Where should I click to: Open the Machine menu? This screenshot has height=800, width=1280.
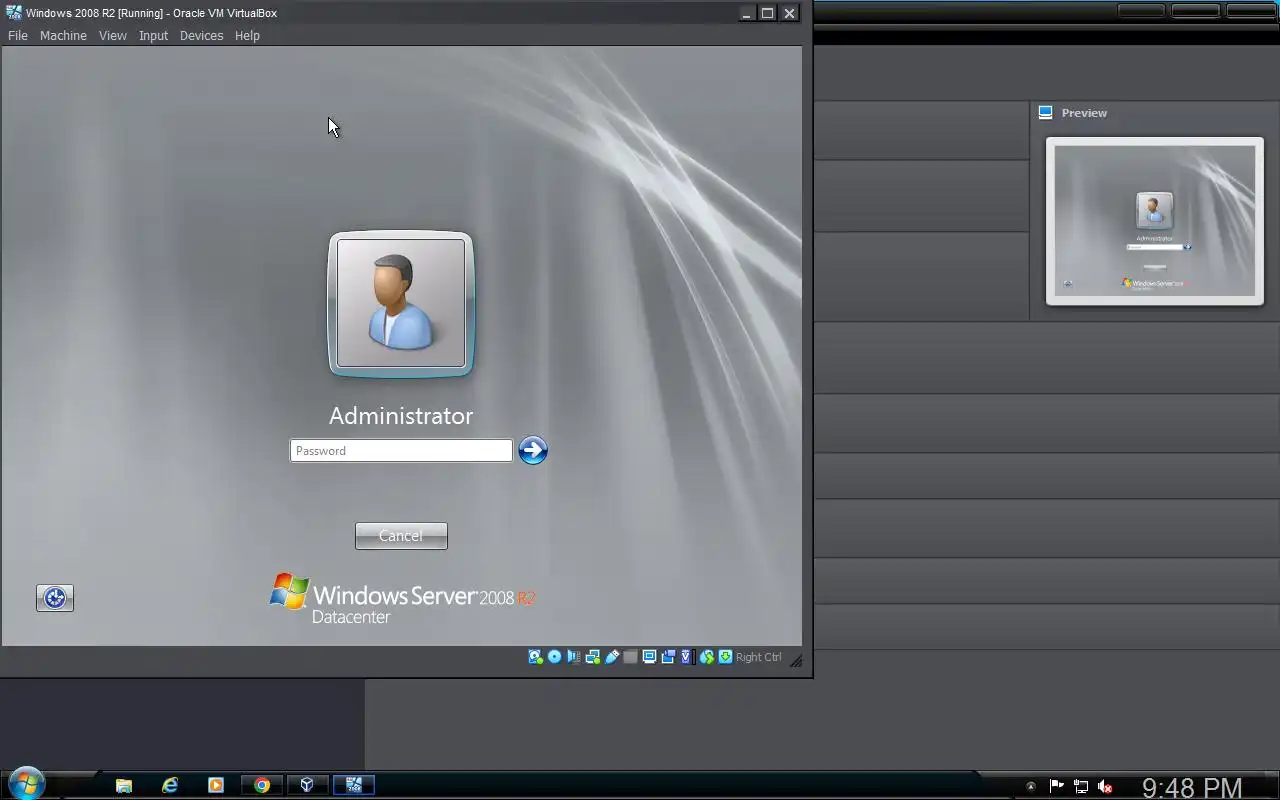[63, 35]
